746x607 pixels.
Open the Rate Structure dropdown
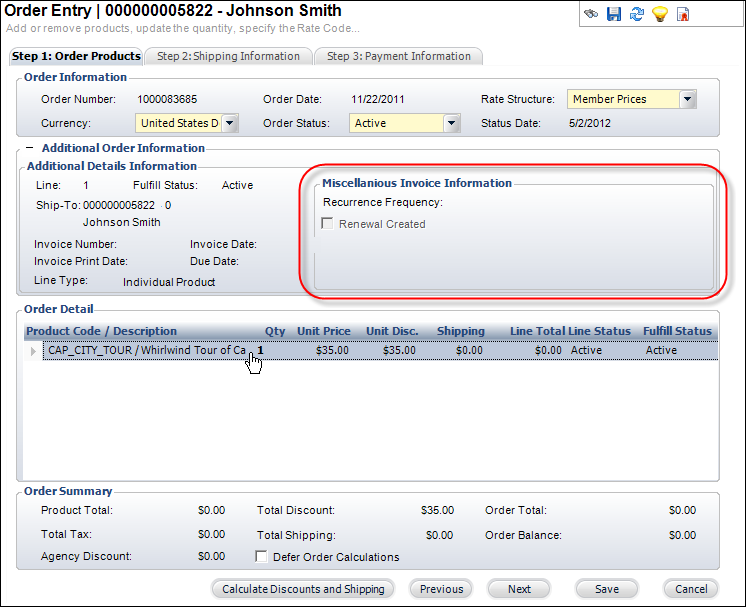pos(687,99)
